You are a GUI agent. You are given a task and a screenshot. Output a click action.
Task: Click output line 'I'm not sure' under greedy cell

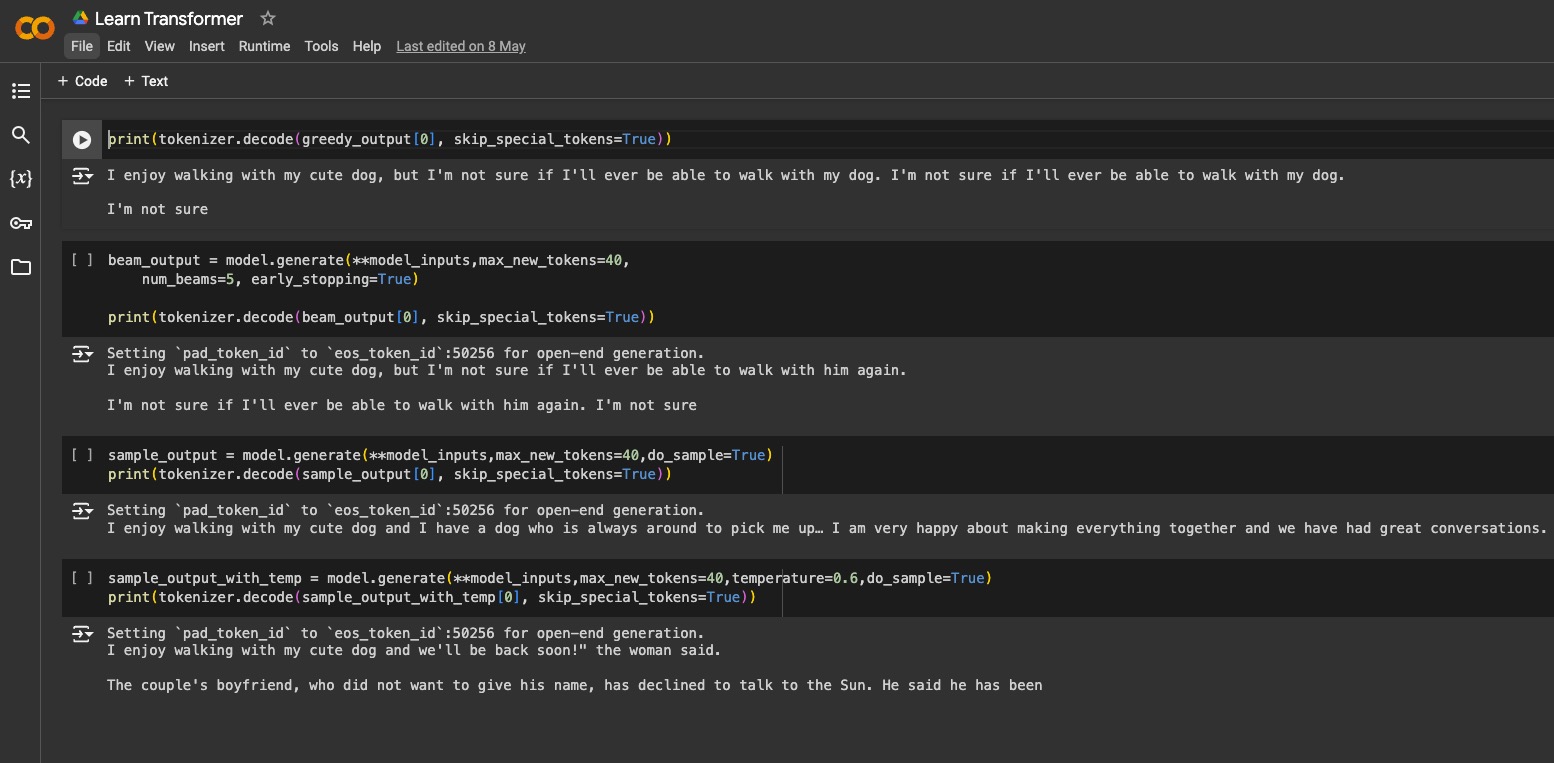click(158, 209)
